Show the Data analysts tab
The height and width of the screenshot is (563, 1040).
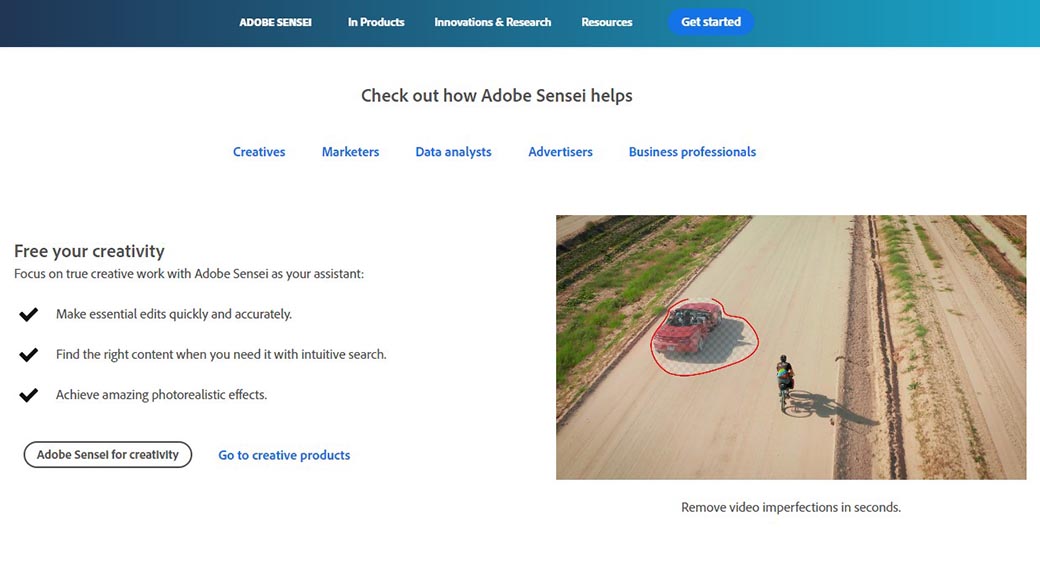point(453,152)
